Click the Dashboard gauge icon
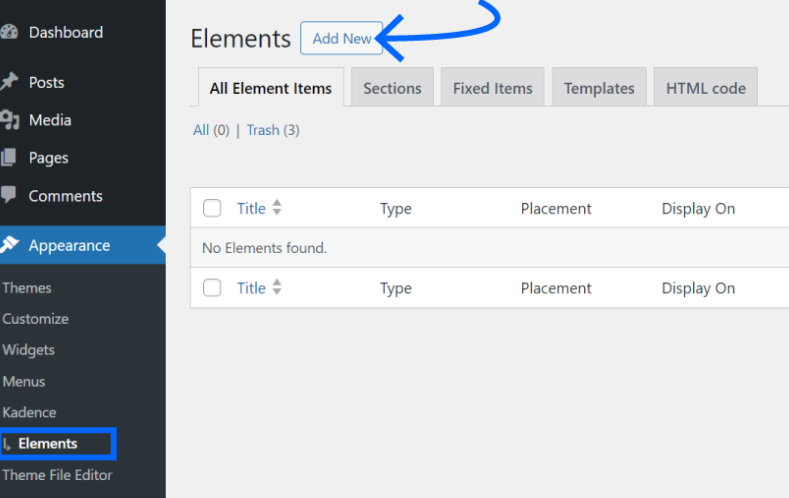 click(9, 32)
